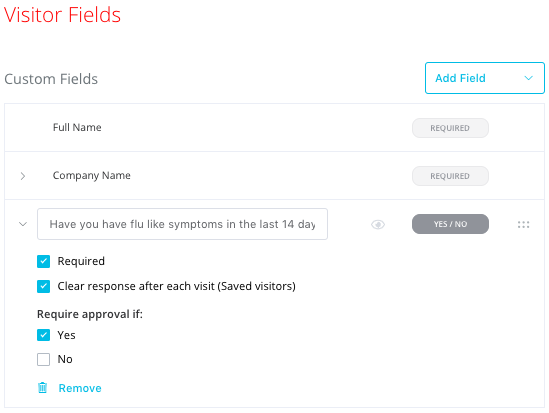Uncheck the Required checkbox

(x=43, y=261)
